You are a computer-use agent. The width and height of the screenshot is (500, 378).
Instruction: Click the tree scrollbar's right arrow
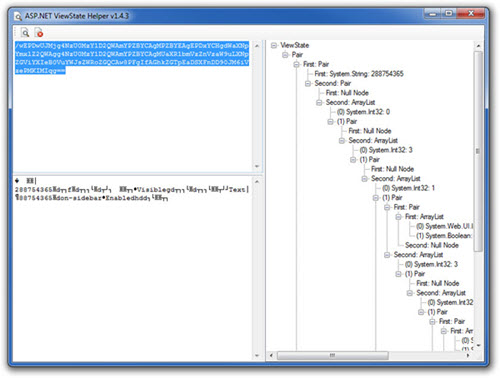(468, 356)
